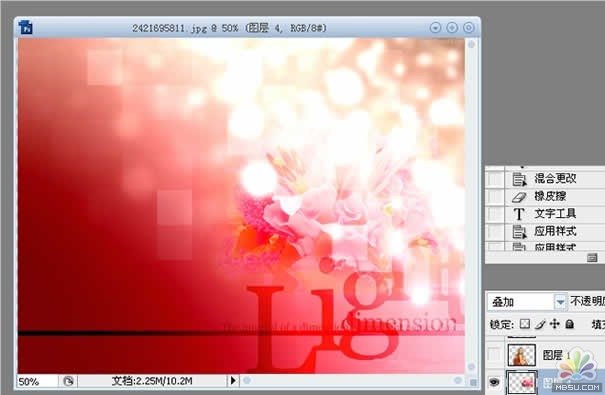Hide the selected layer via eye icon
Viewport: 605px width, 395px height.
pyautogui.click(x=494, y=382)
